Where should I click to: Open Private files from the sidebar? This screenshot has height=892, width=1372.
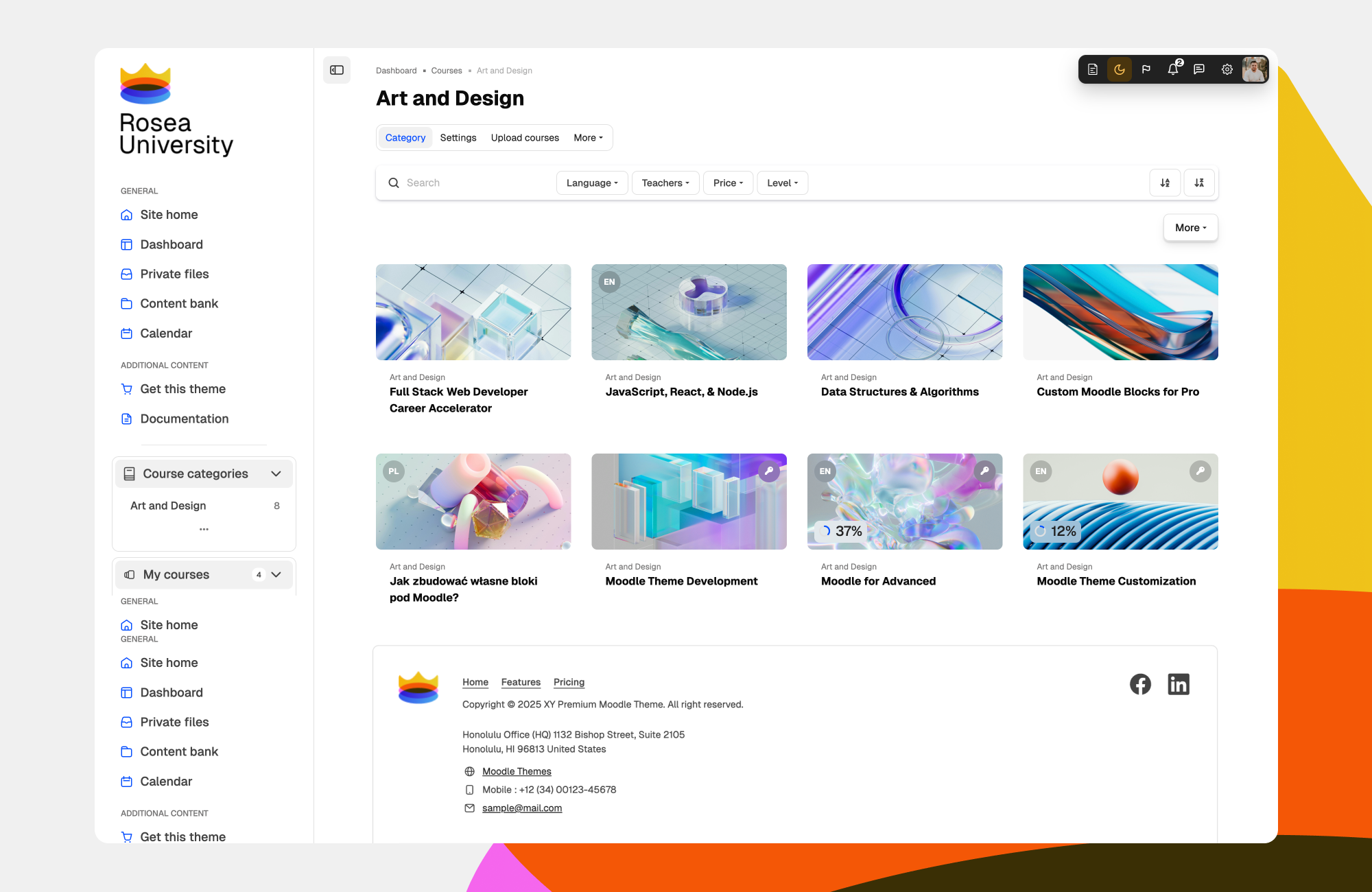pyautogui.click(x=174, y=274)
